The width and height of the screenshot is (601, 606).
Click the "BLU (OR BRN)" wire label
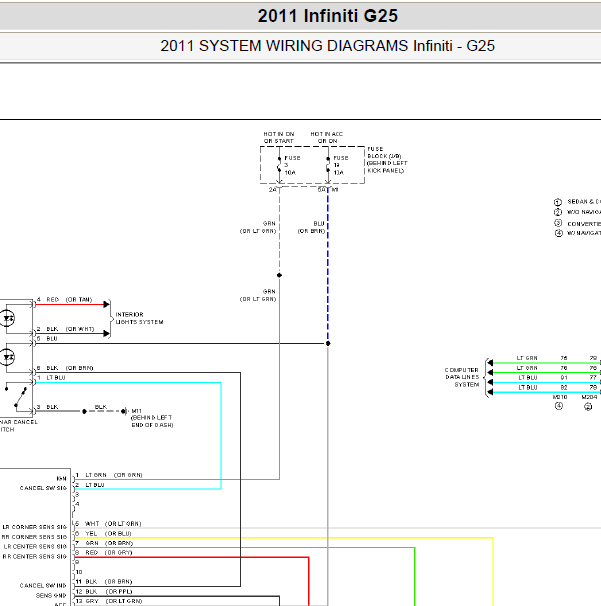tap(312, 227)
